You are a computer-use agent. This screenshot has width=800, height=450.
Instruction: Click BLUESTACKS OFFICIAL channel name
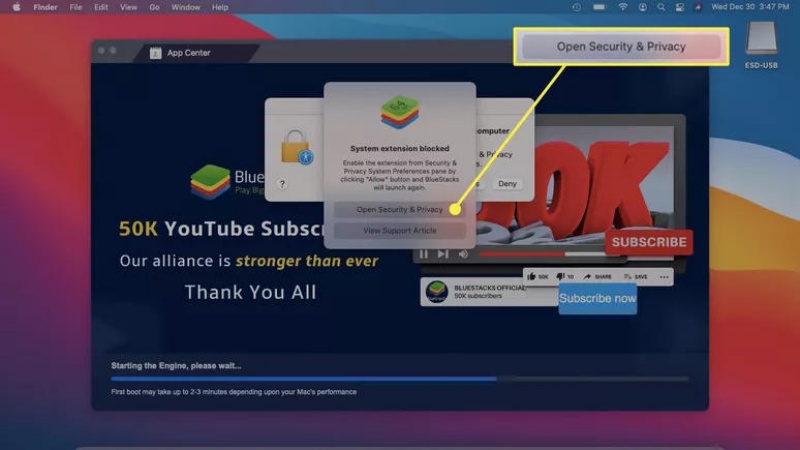point(490,288)
